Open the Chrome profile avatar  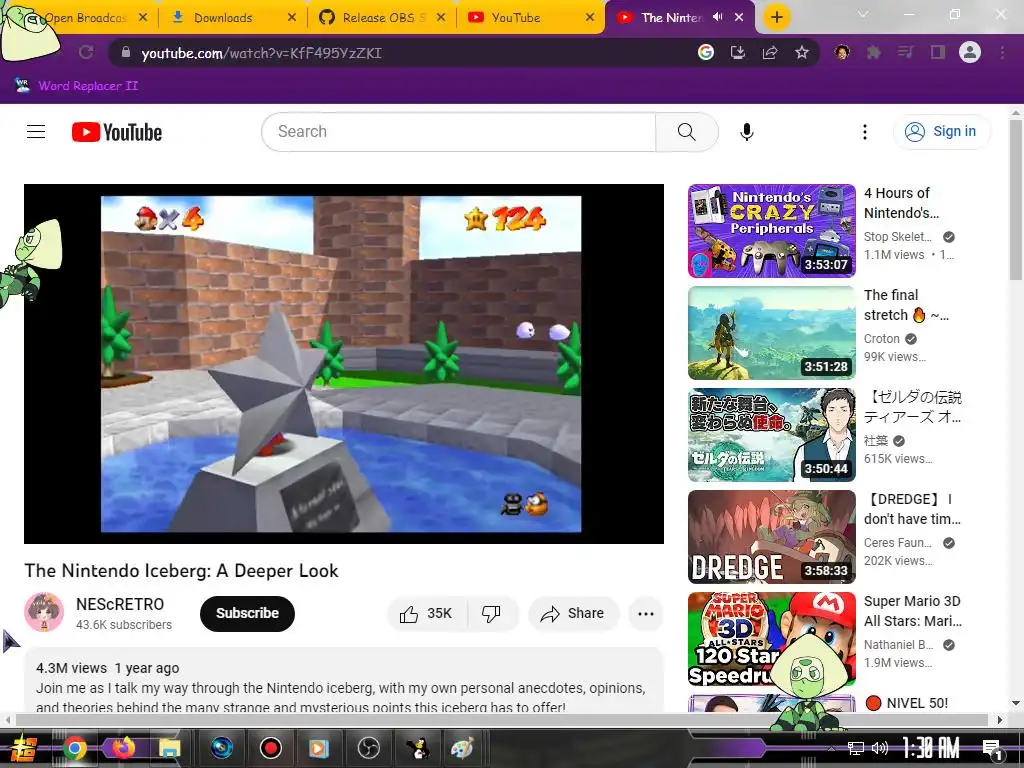[x=970, y=52]
